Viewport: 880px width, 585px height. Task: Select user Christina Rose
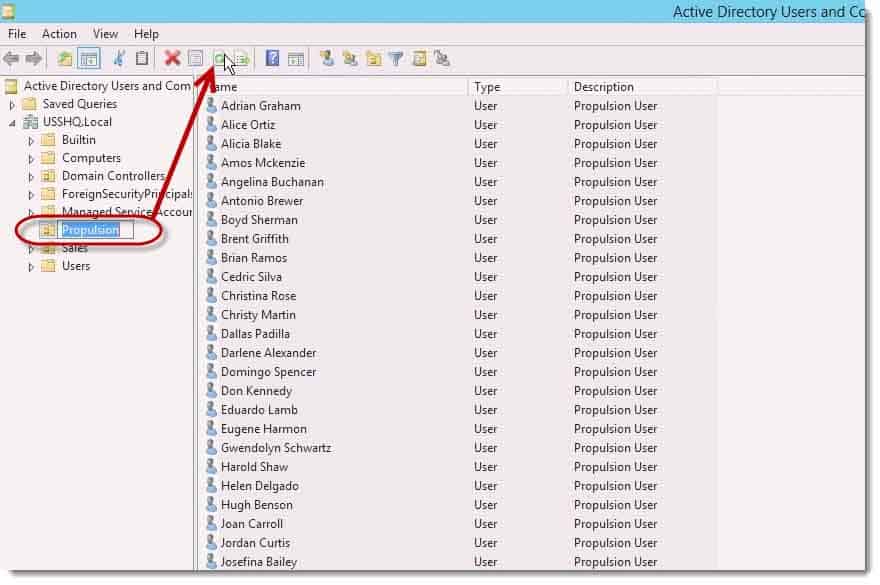pyautogui.click(x=258, y=296)
